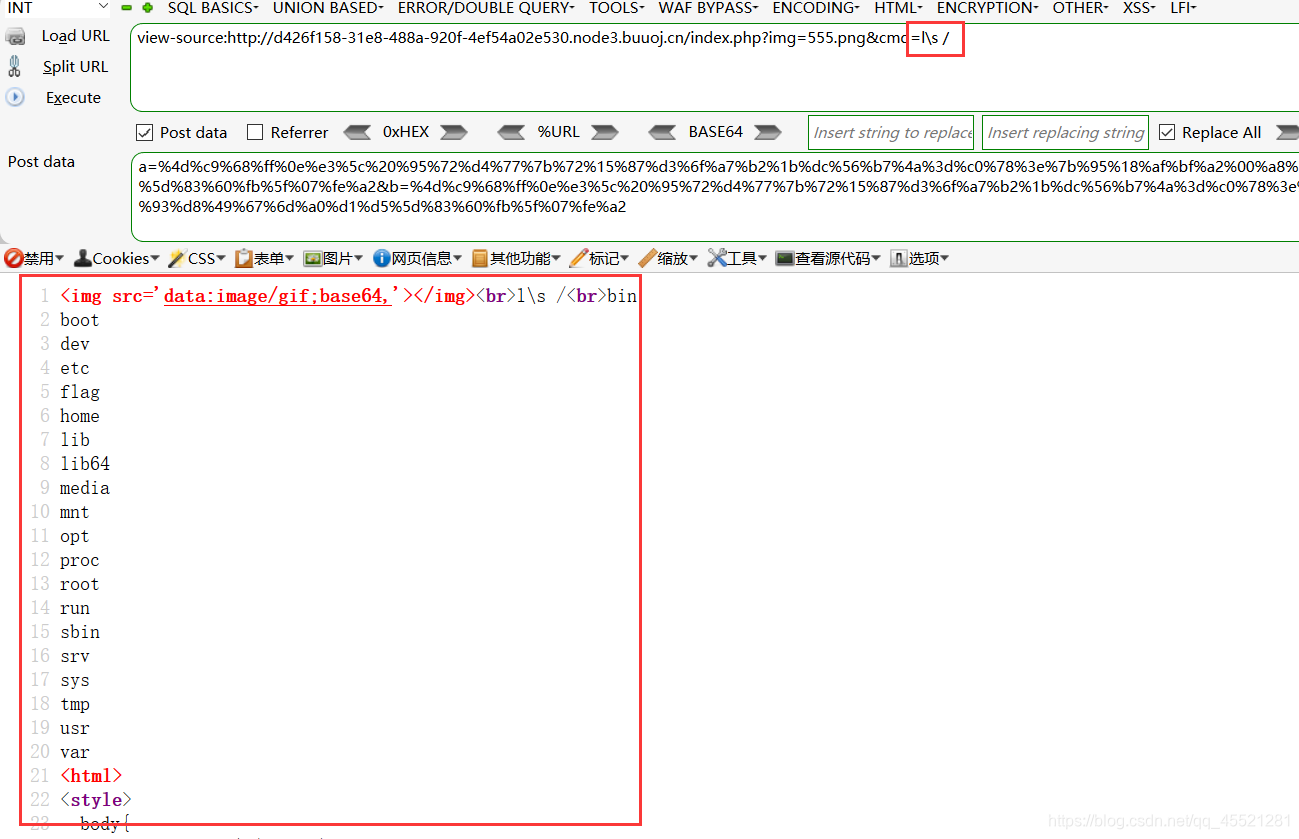
Task: Click the lib64 line in the source
Action: (x=85, y=464)
